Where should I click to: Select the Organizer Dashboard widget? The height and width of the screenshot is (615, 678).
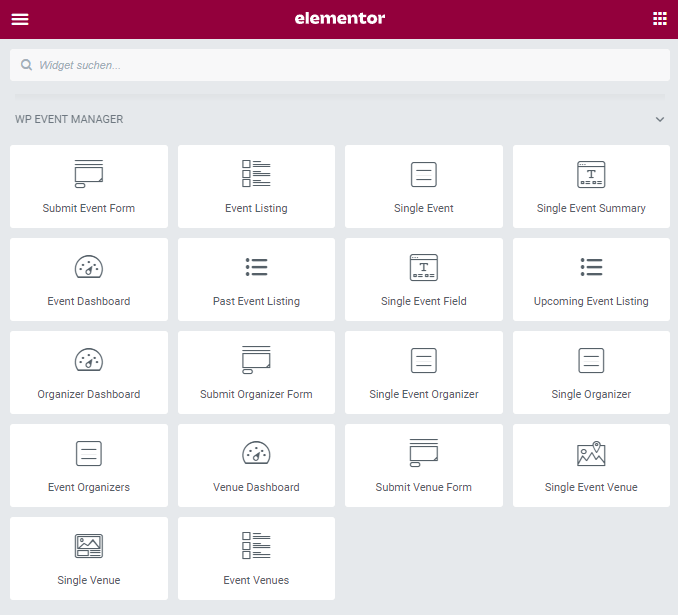coord(89,373)
